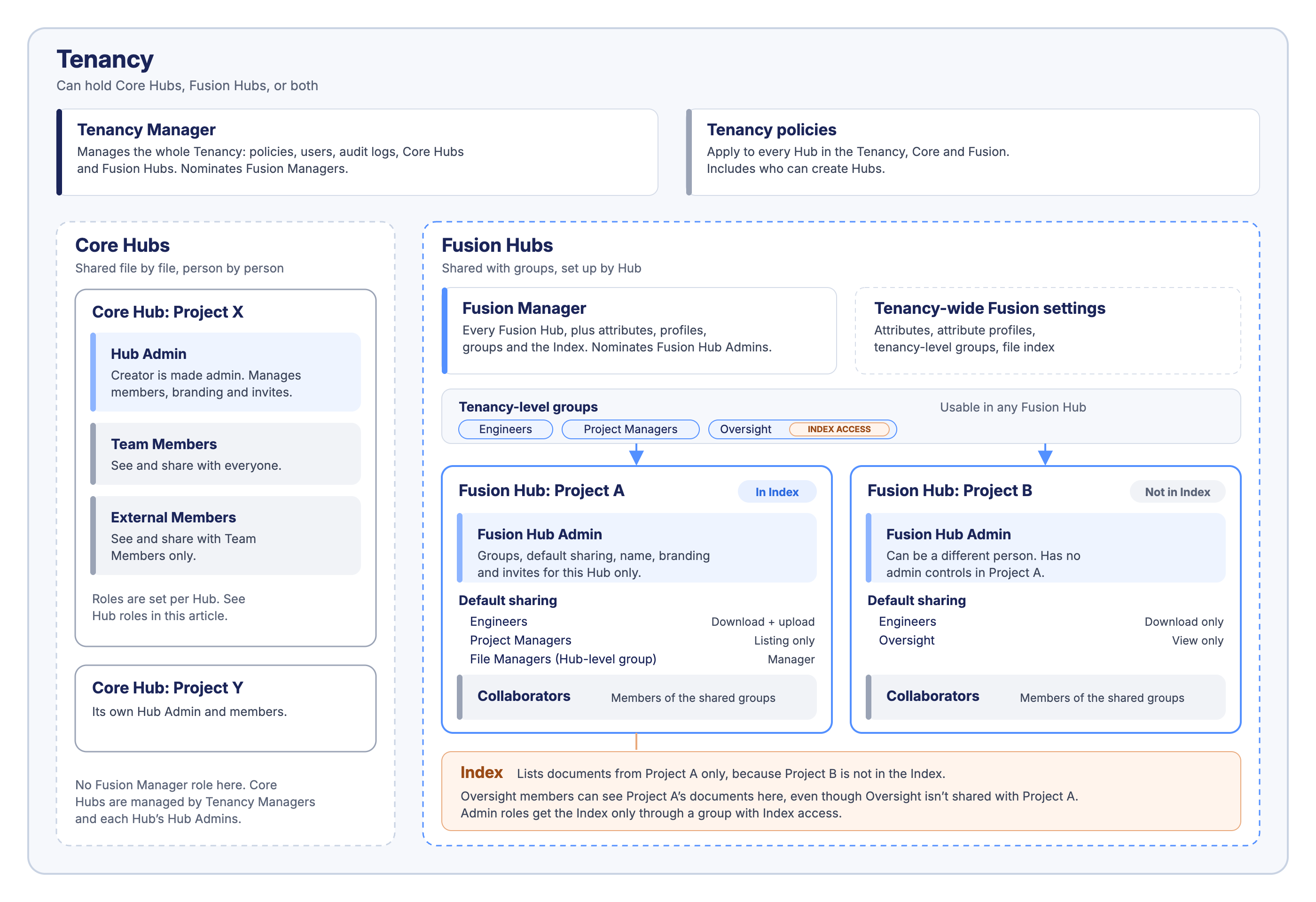Click the In Index badge
1316x902 pixels.
pyautogui.click(x=777, y=492)
